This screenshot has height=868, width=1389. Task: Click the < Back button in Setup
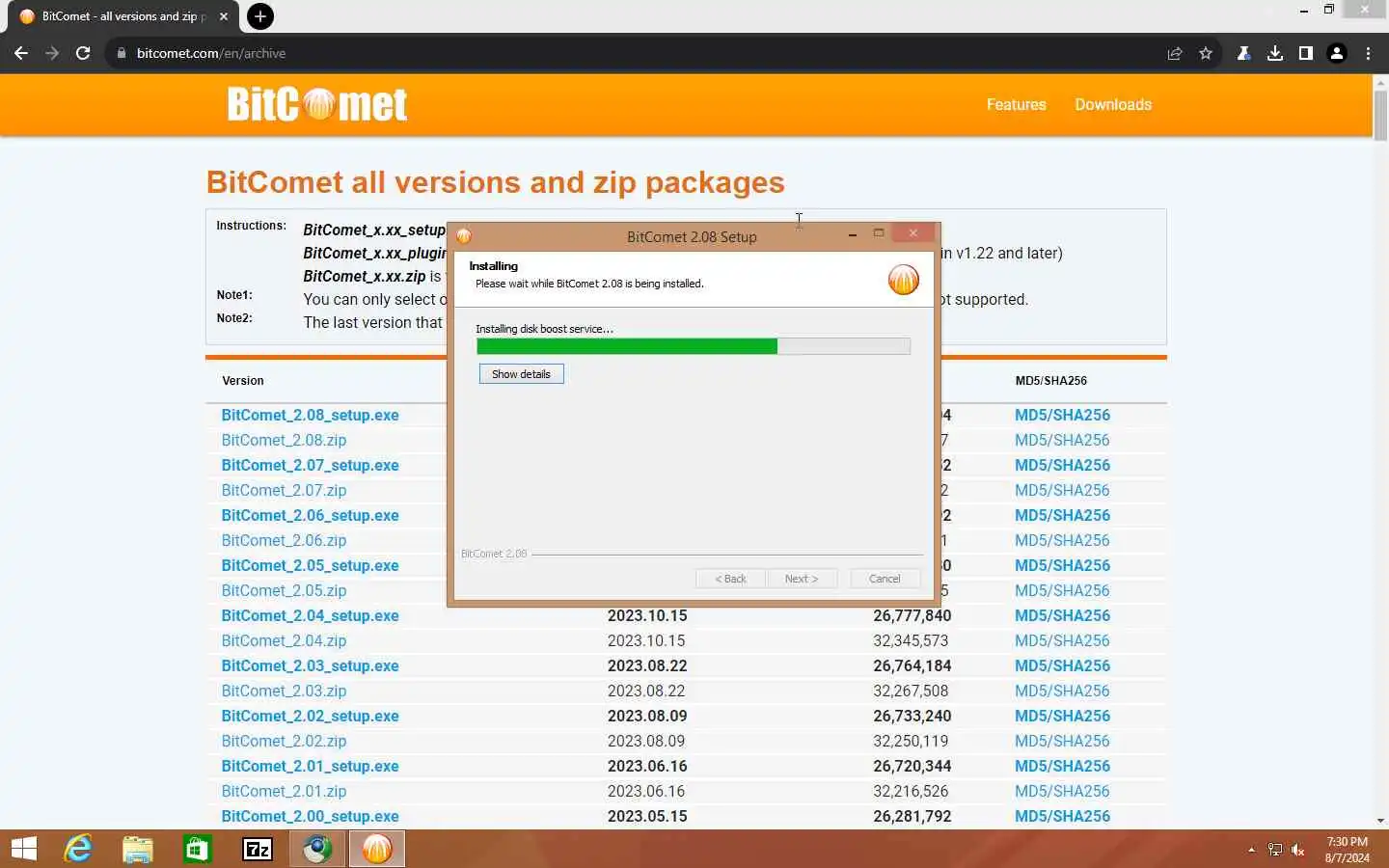(x=730, y=579)
